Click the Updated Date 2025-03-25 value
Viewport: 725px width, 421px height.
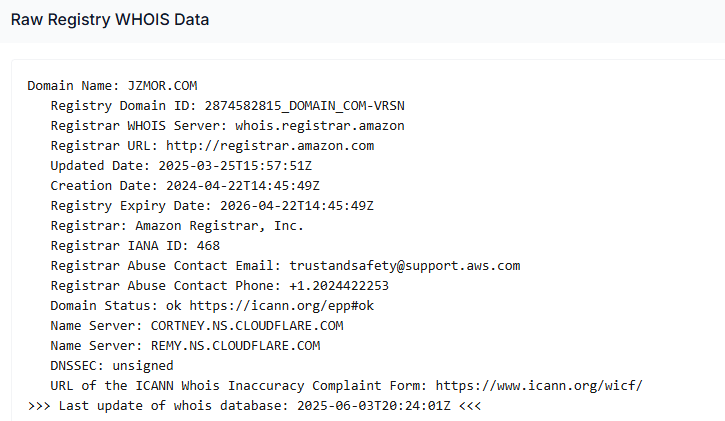235,166
